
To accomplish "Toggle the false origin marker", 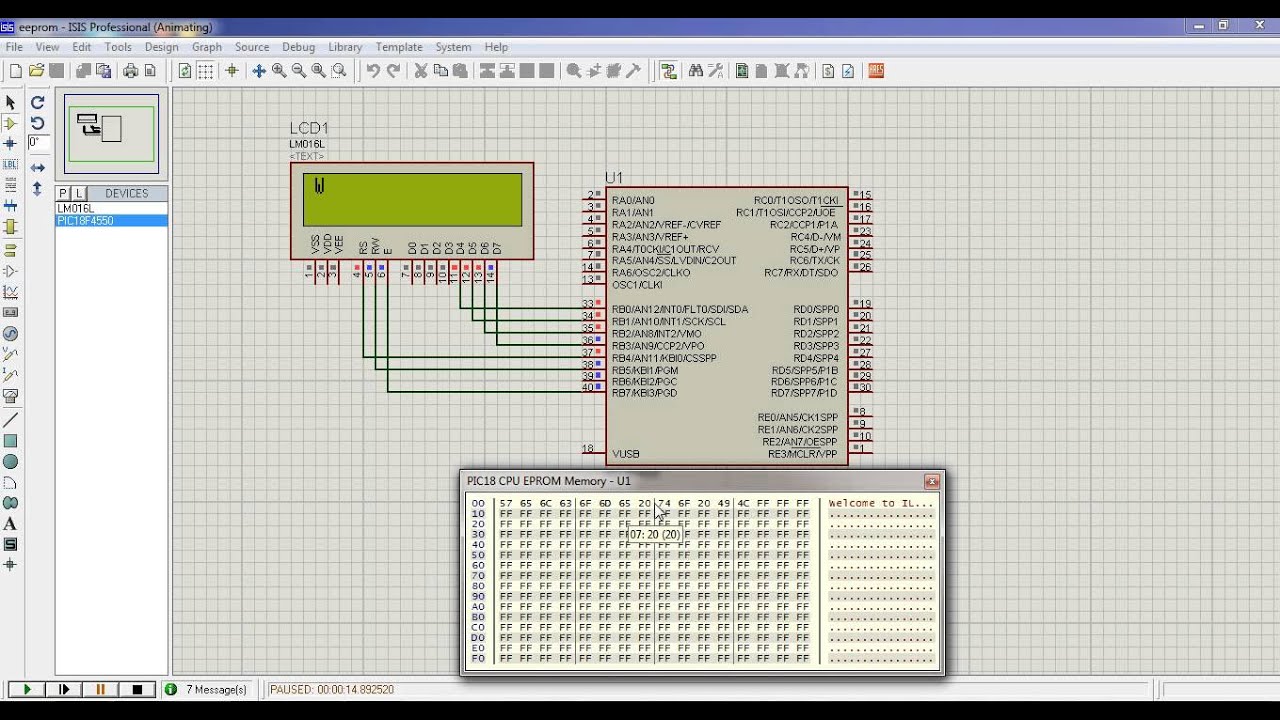I will [x=232, y=71].
